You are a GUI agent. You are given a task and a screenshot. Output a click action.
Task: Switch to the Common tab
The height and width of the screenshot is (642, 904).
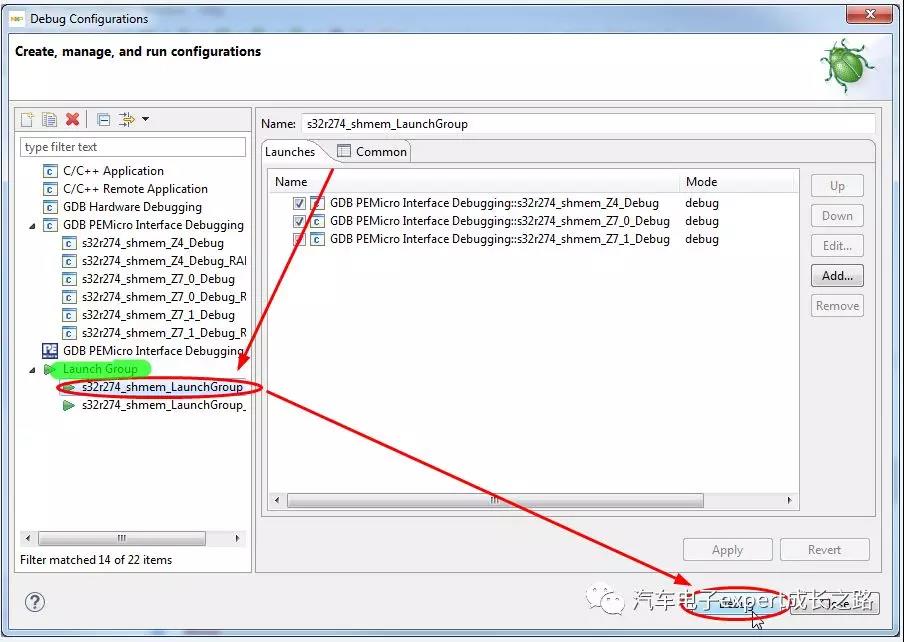tap(371, 152)
